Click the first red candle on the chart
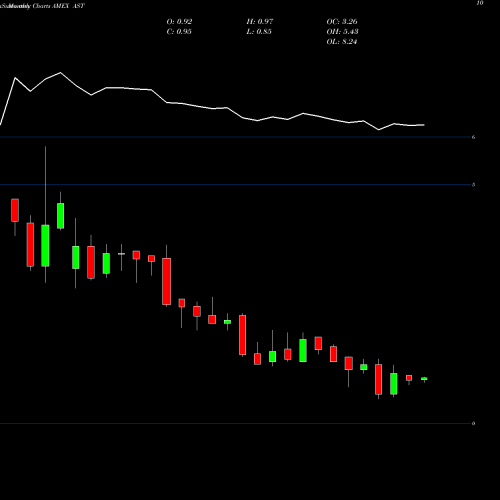The height and width of the screenshot is (500, 500). 15,210
